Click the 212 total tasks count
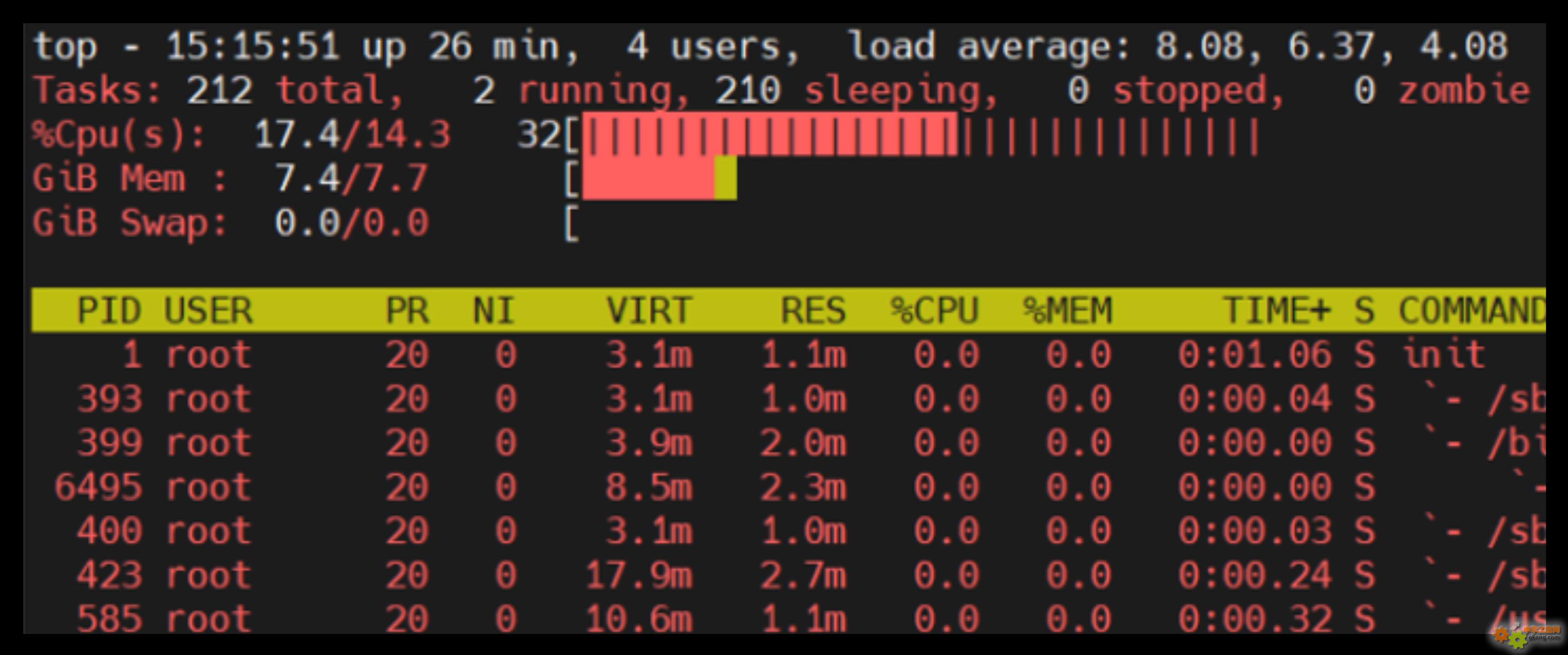 pos(219,91)
